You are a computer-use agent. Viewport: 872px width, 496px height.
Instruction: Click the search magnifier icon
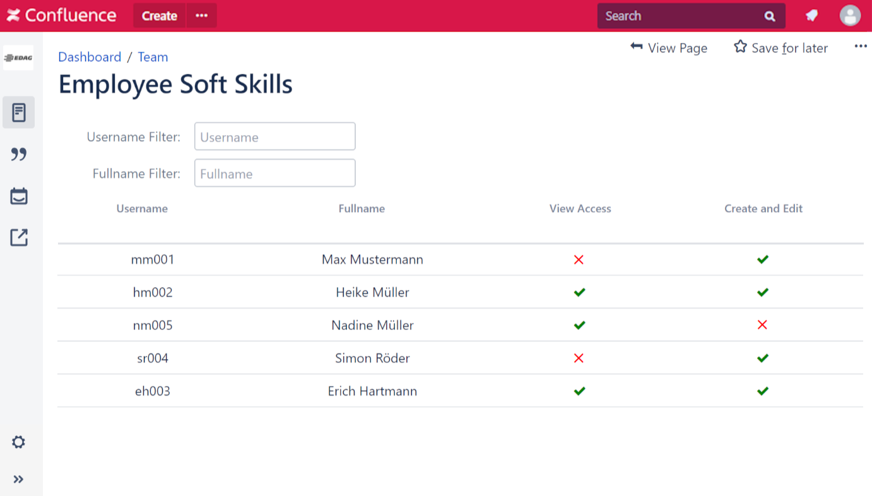[770, 16]
